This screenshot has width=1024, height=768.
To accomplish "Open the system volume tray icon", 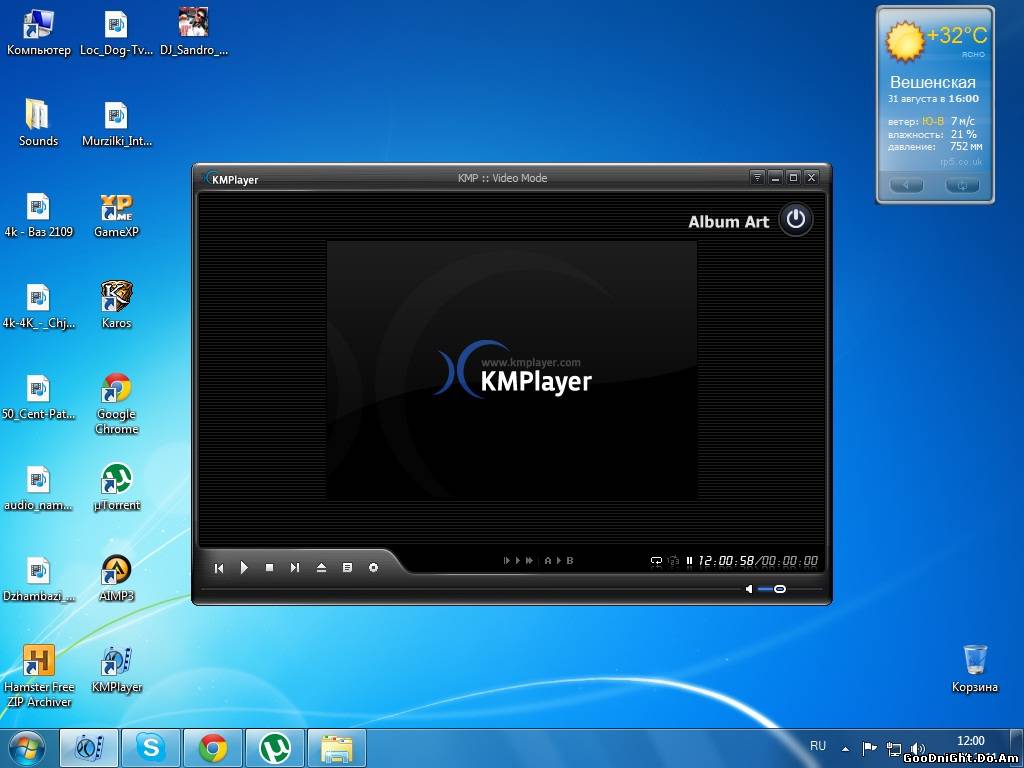I will pyautogui.click(x=917, y=749).
